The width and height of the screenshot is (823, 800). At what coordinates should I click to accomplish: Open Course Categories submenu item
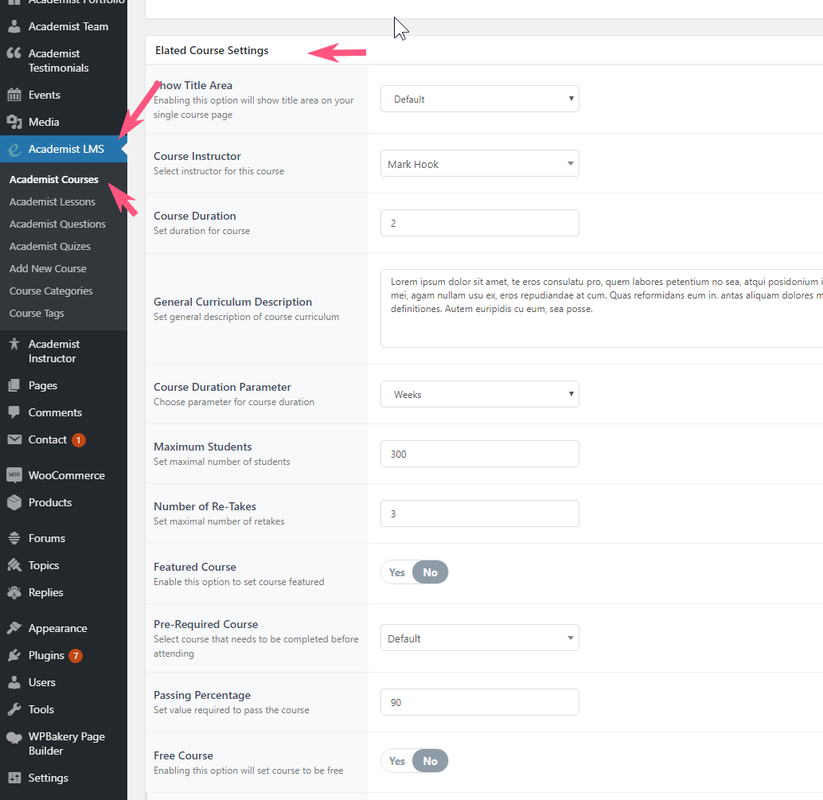tap(50, 291)
